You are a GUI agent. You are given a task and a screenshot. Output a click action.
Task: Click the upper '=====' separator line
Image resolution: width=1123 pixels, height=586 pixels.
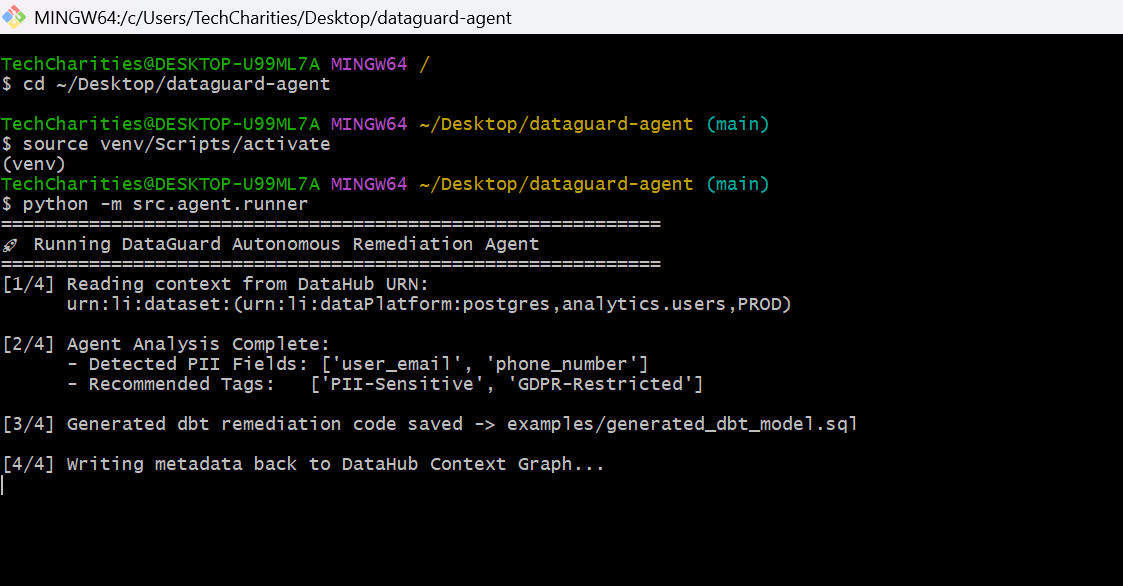(331, 224)
